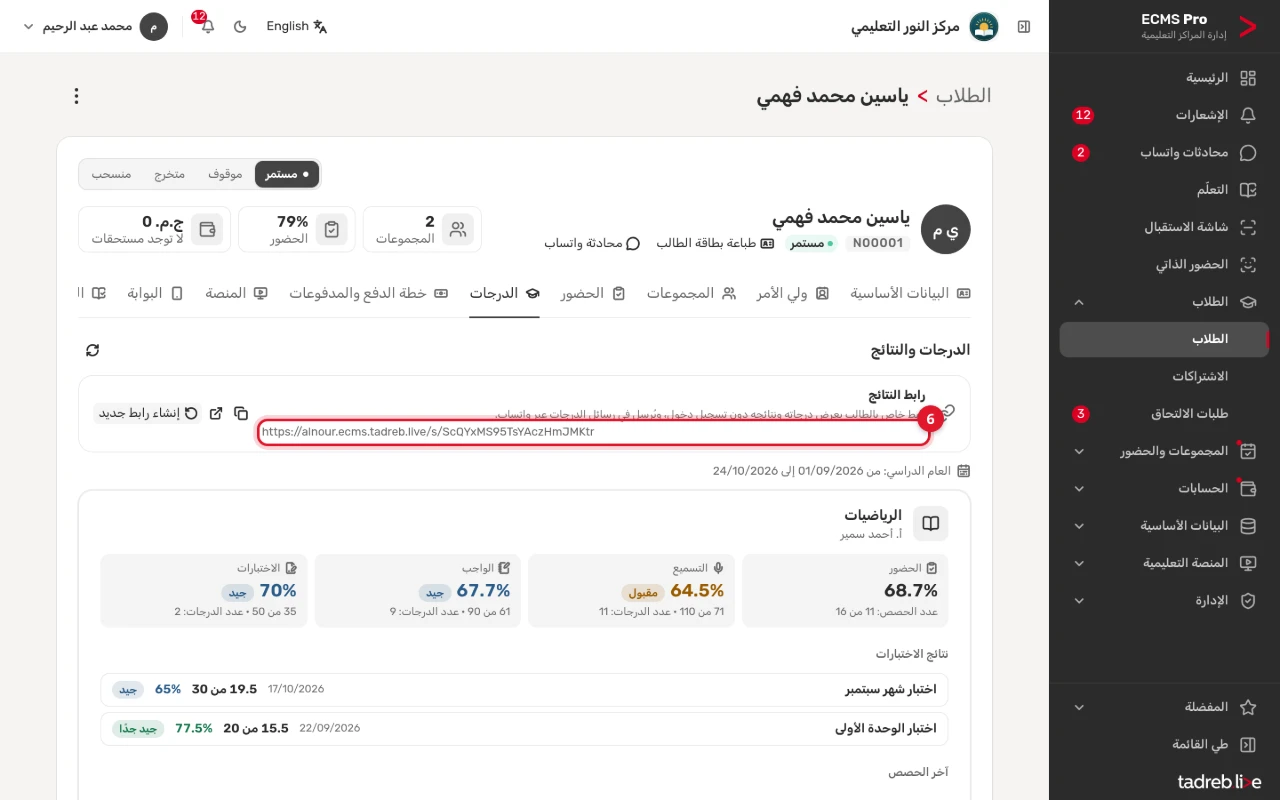Open the البوابة tab
The height and width of the screenshot is (800, 1280).
[x=155, y=293]
